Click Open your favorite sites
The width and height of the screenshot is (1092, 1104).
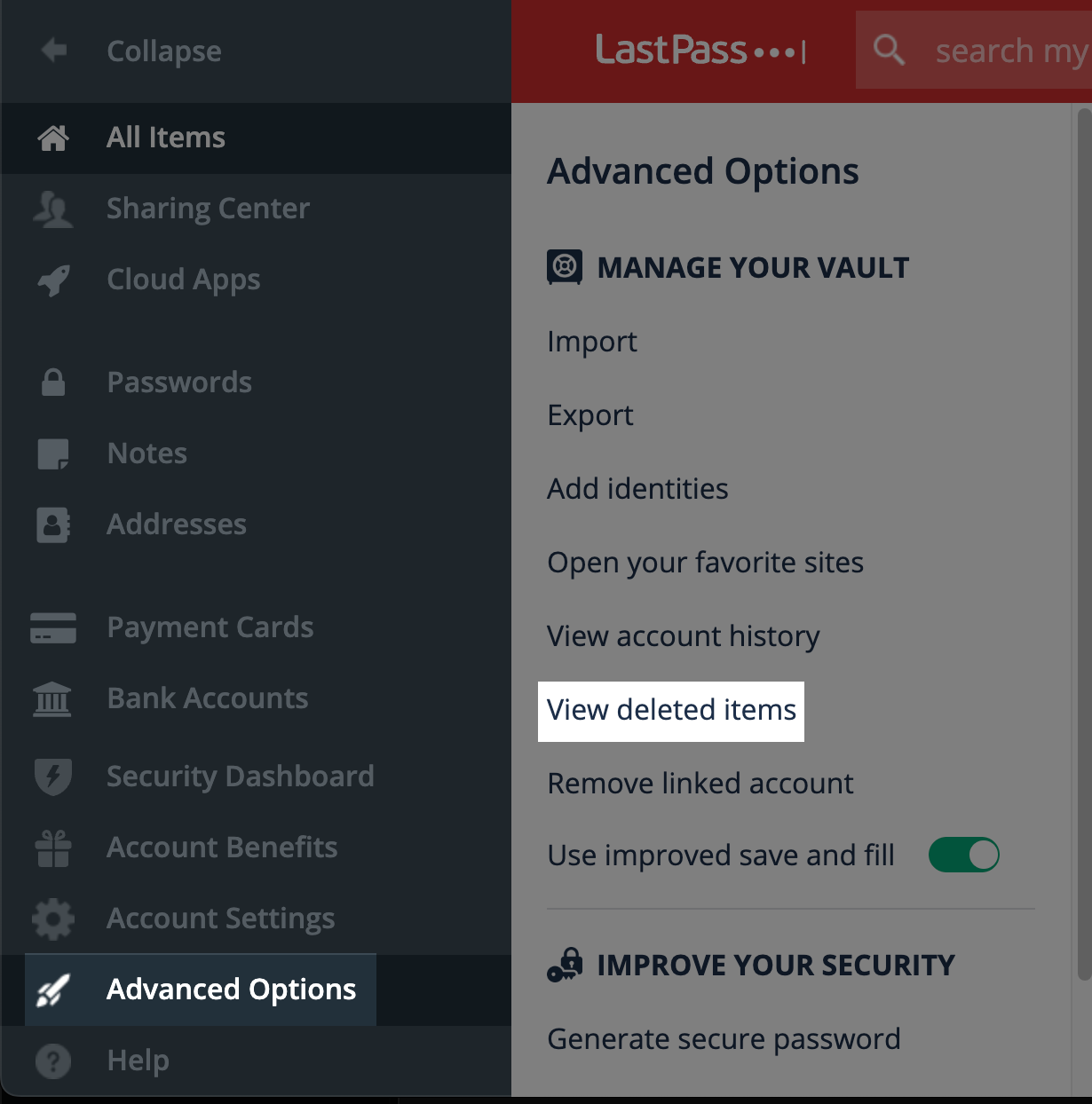[705, 563]
